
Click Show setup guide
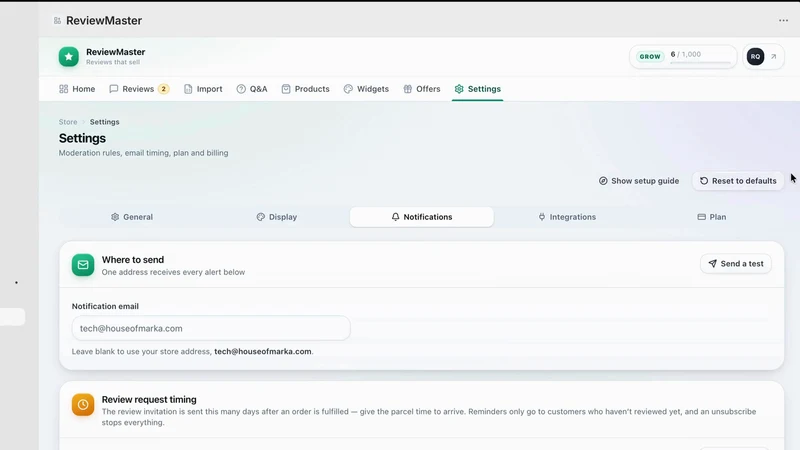click(x=639, y=181)
